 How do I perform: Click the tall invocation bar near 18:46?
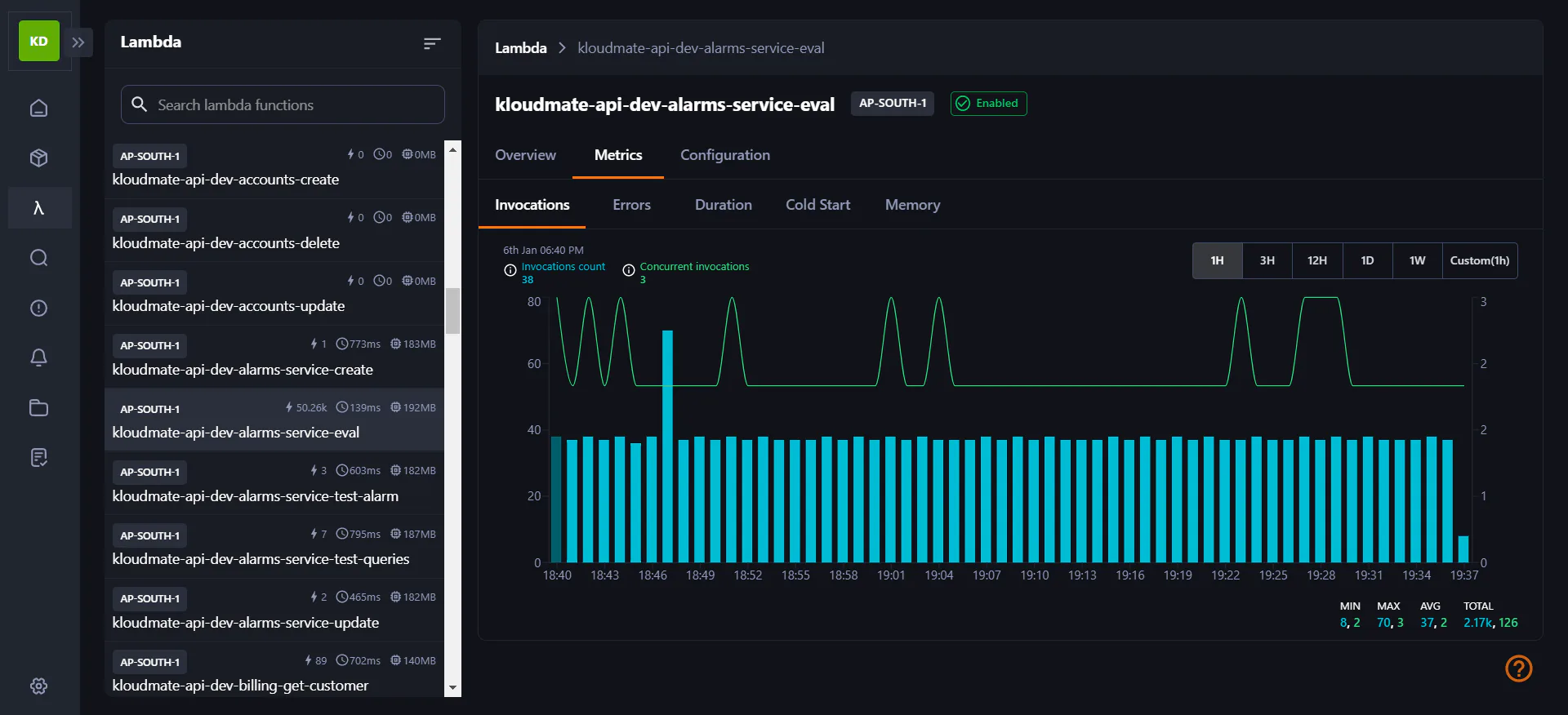[x=667, y=446]
